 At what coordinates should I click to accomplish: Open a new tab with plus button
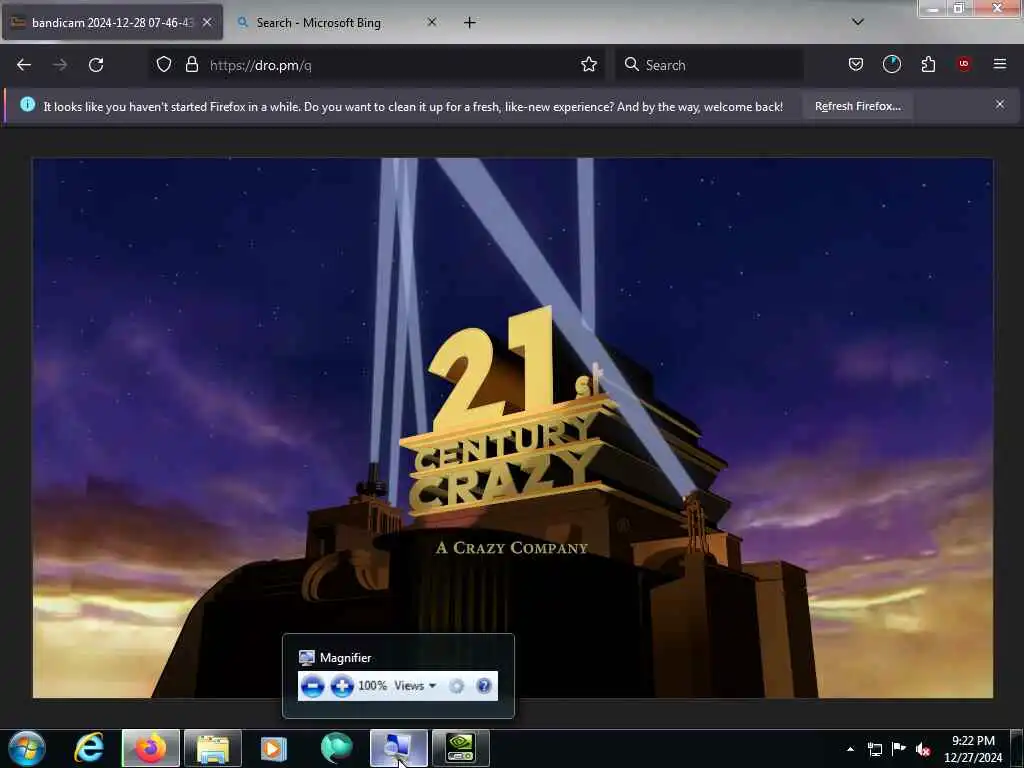[470, 22]
